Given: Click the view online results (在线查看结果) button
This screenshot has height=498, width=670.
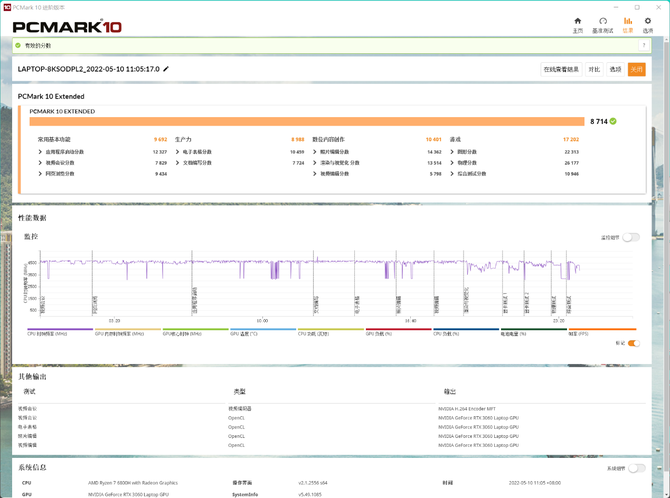Looking at the screenshot, I should [561, 69].
